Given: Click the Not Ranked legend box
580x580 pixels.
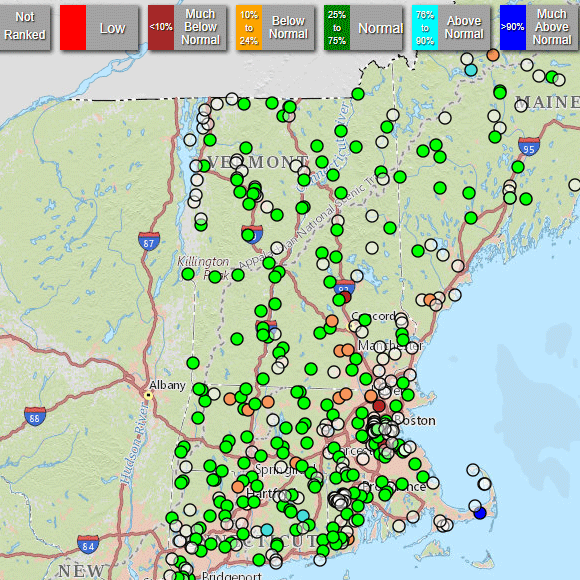Looking at the screenshot, I should [25, 28].
